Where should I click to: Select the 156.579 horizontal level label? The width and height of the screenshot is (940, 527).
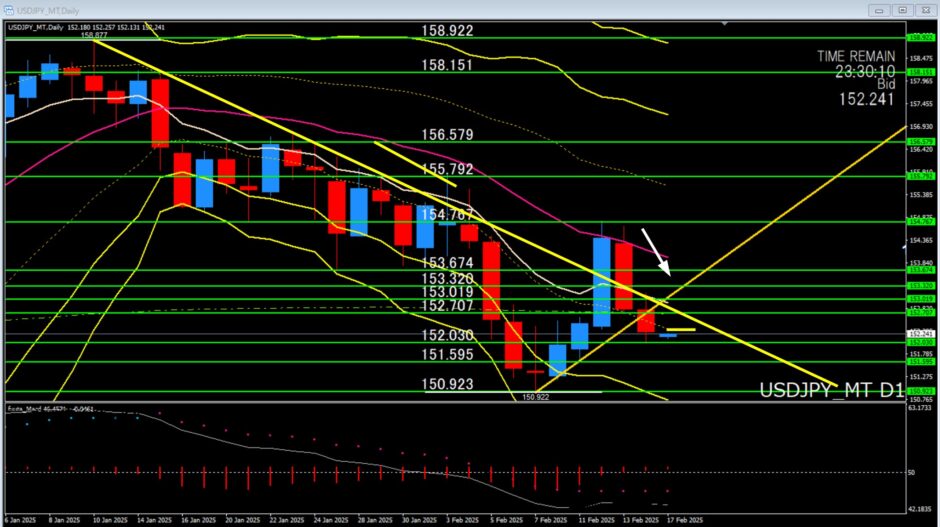447,134
